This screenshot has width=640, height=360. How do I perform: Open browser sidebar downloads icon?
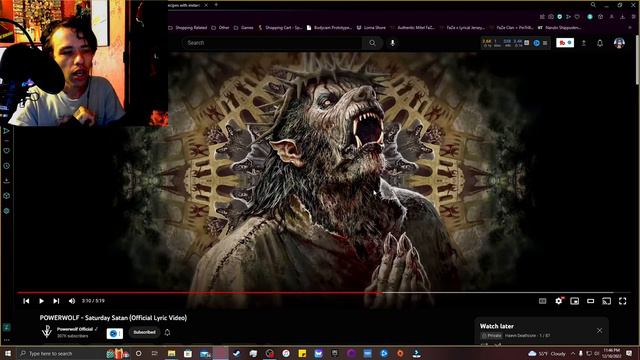click(7, 180)
